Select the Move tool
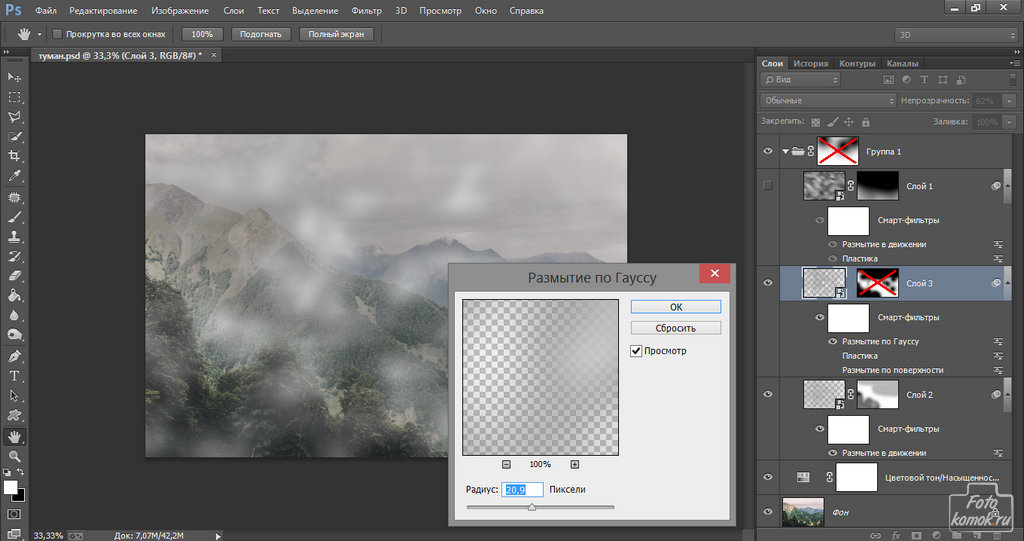 coord(15,77)
